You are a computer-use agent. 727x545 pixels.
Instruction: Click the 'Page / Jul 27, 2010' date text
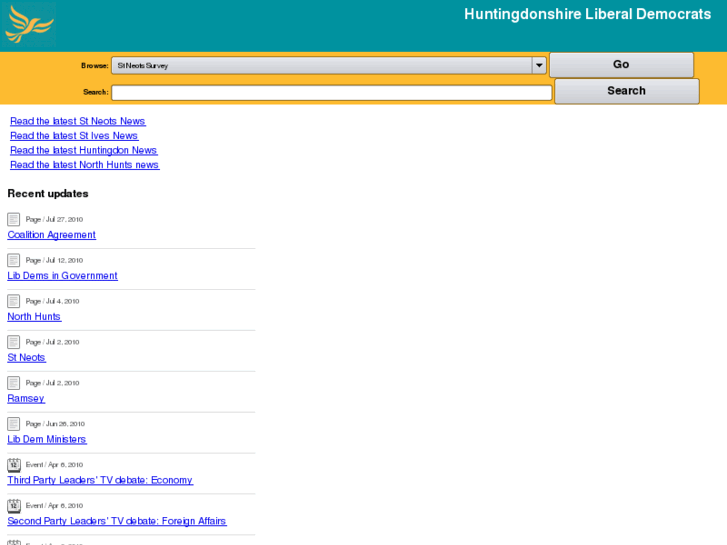click(54, 219)
